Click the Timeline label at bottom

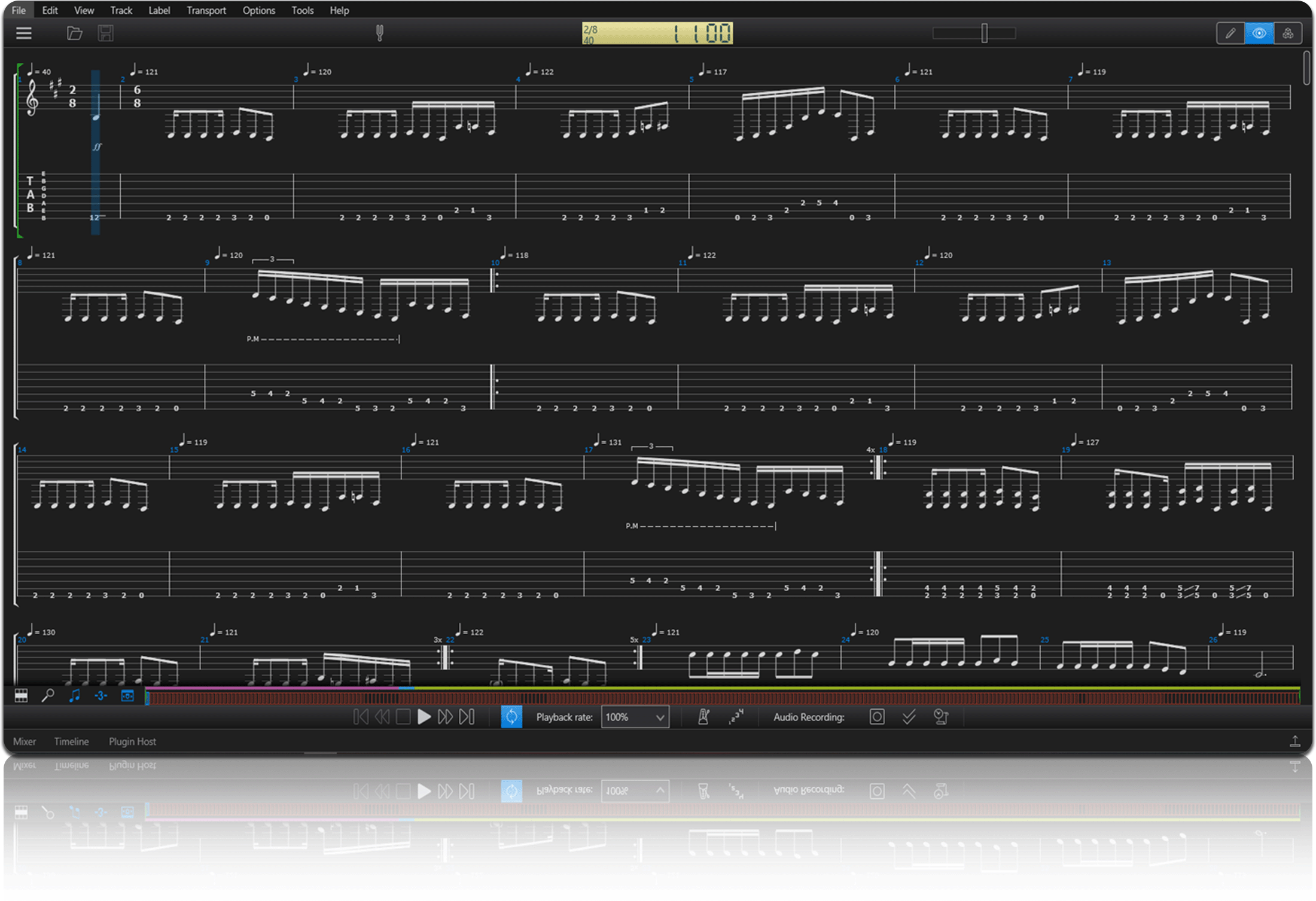point(71,741)
